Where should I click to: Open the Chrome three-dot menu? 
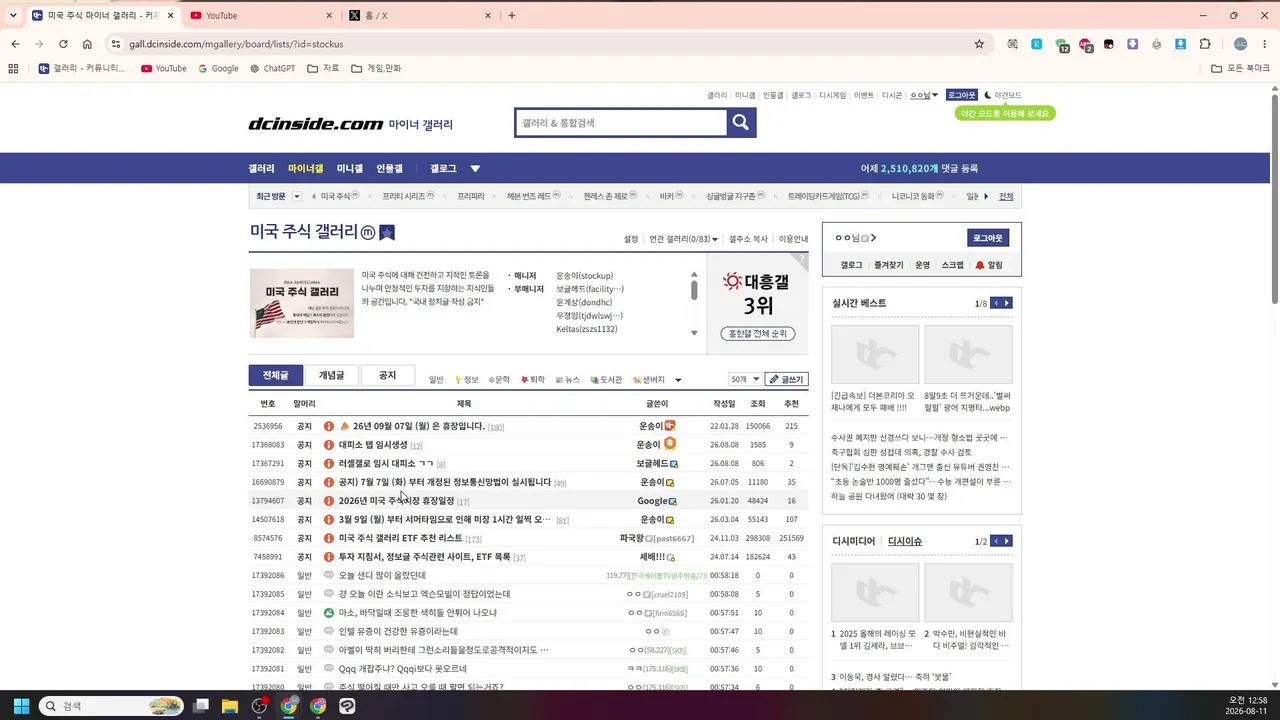pyautogui.click(x=1266, y=44)
